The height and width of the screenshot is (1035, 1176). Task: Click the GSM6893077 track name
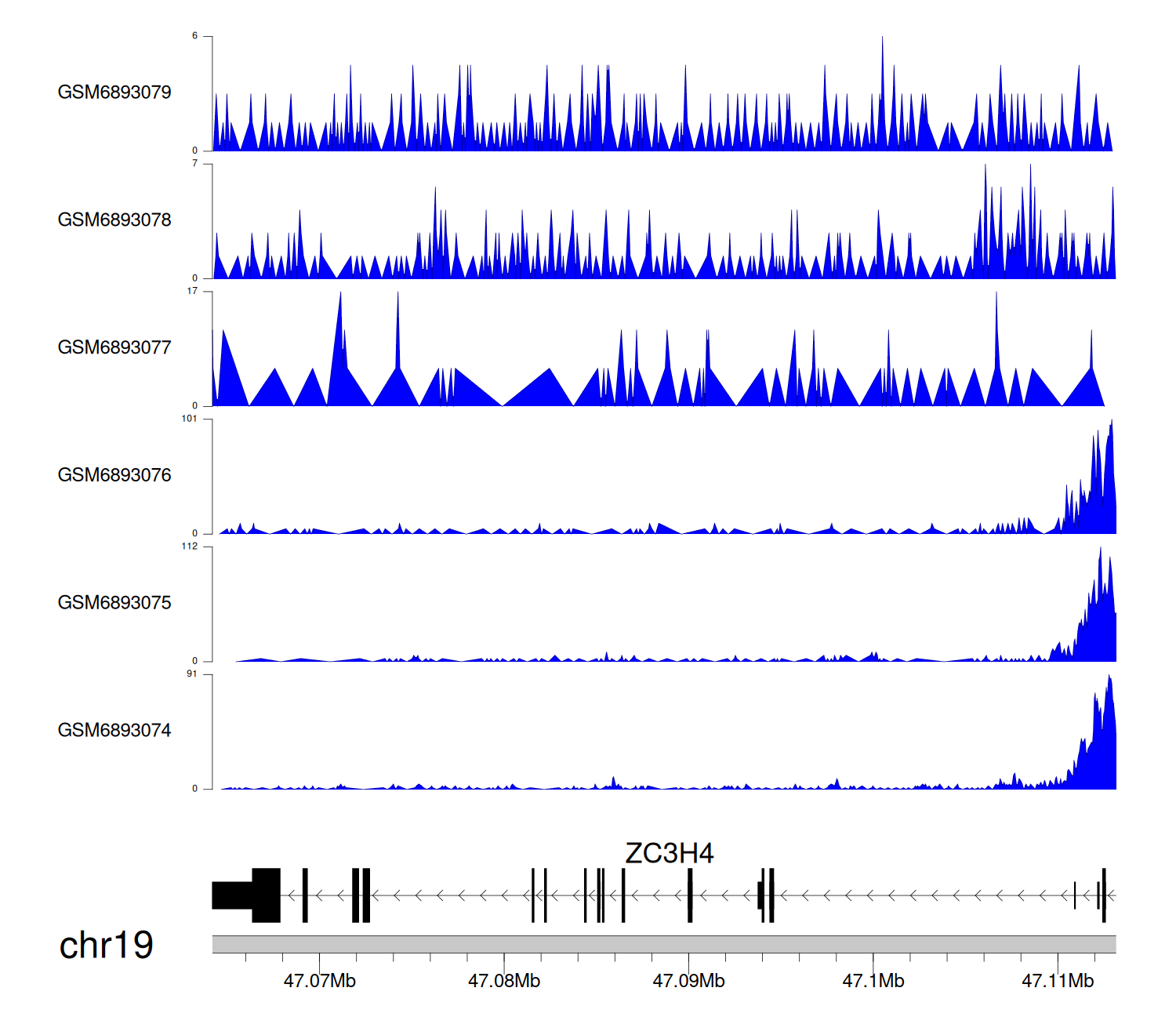tap(114, 348)
